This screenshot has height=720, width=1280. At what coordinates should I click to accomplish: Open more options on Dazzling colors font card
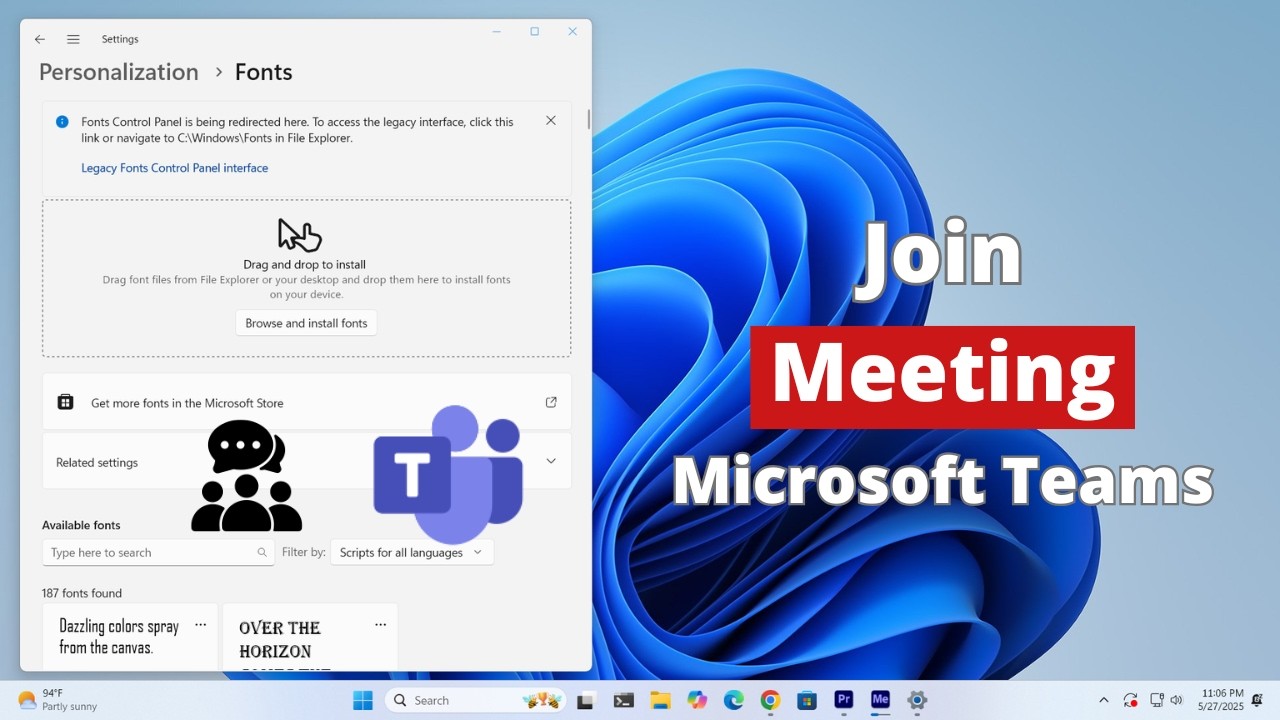[x=200, y=624]
